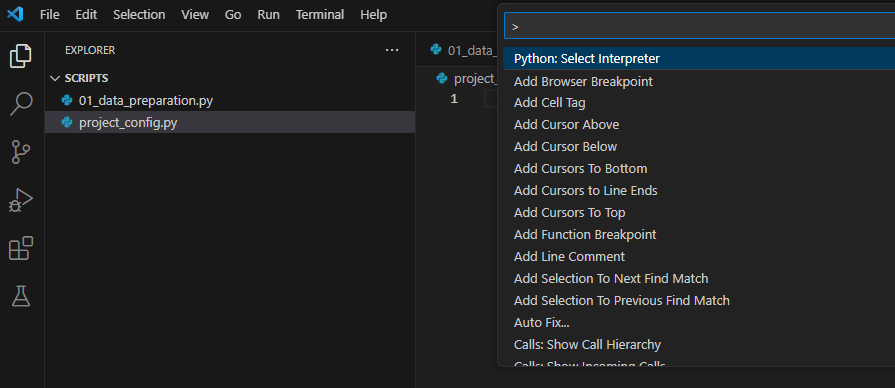Click the VS Code logo icon
This screenshot has height=388, width=895.
[x=15, y=14]
